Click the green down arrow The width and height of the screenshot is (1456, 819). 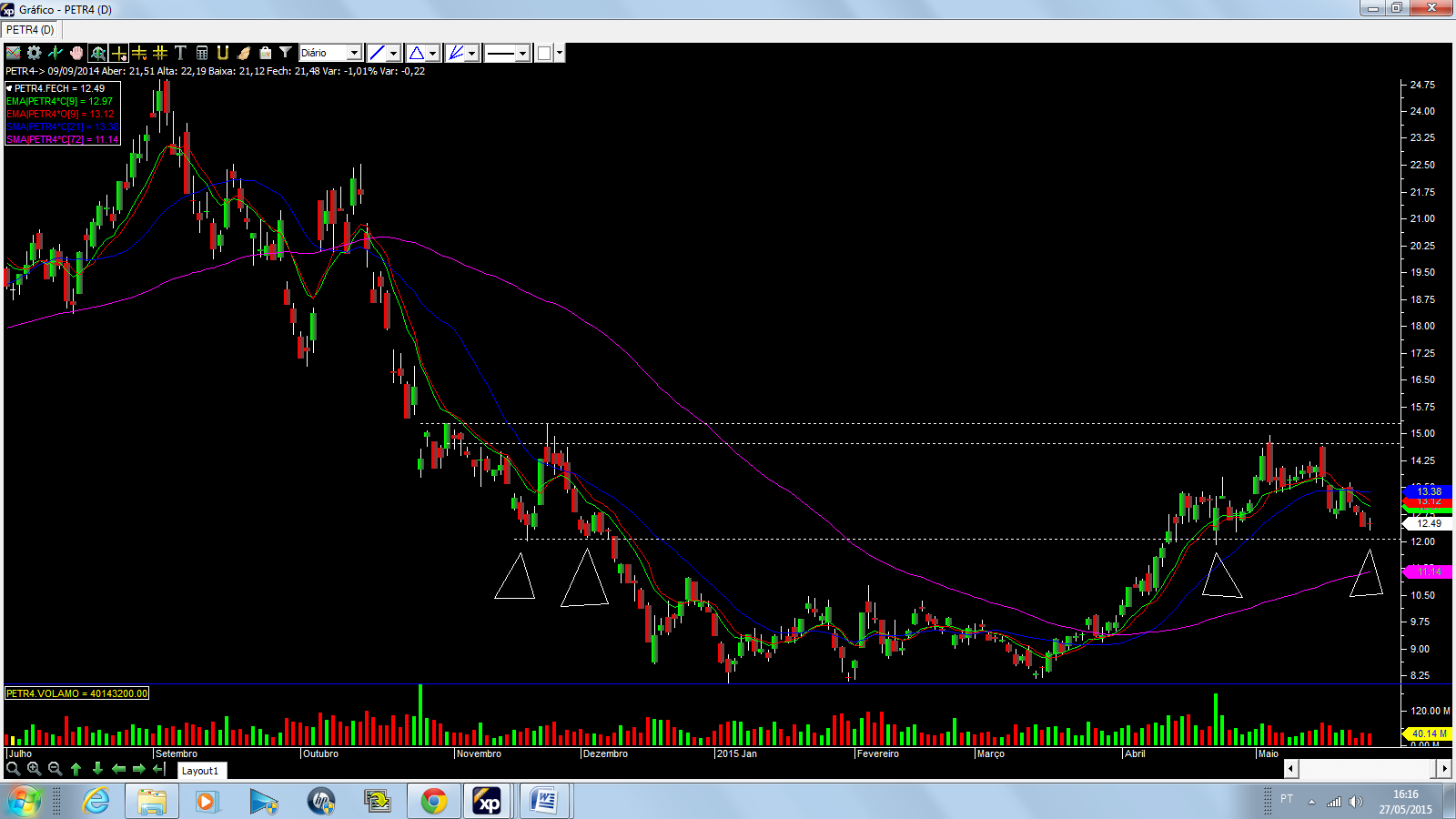click(97, 769)
